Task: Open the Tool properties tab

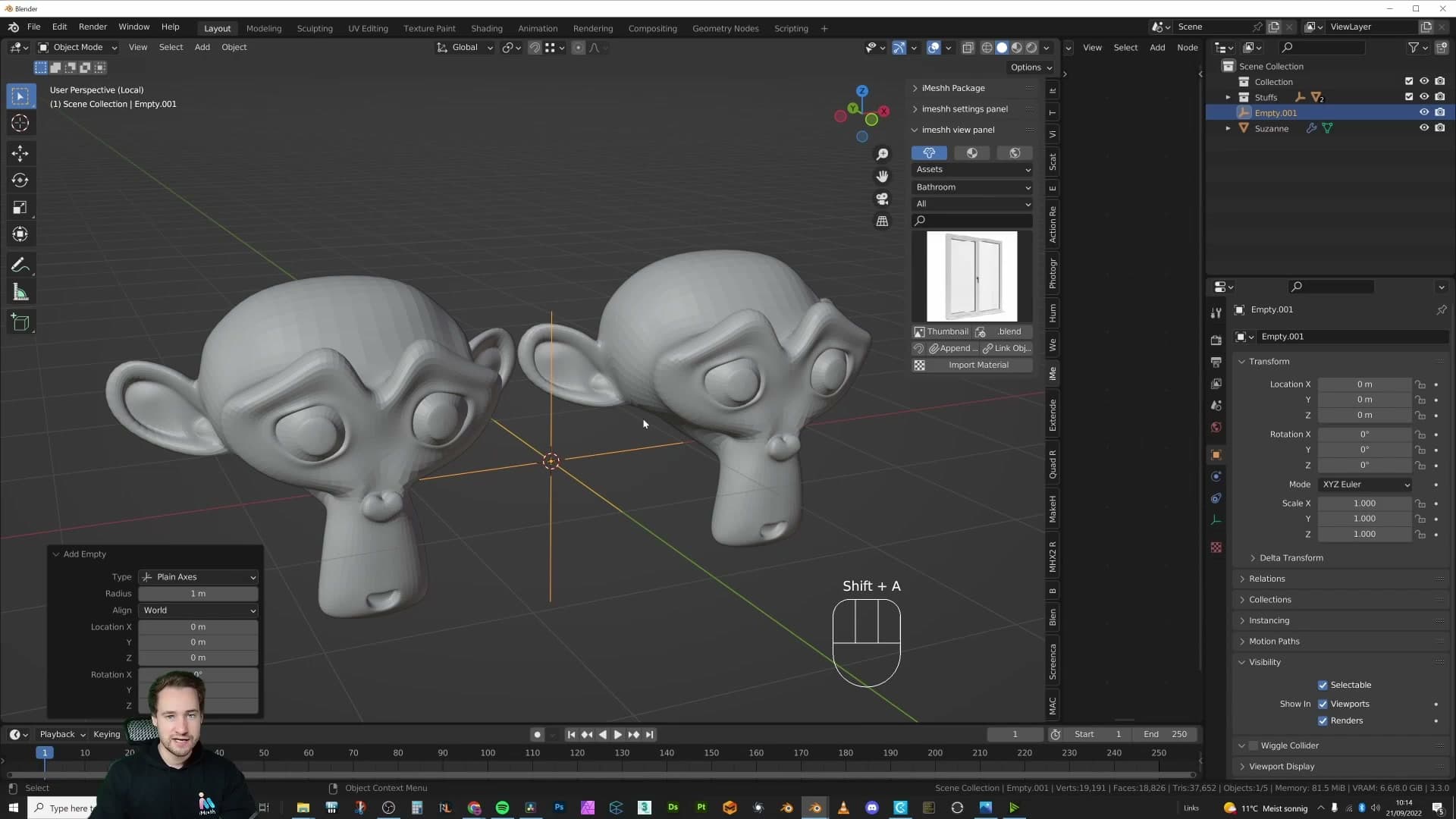Action: pyautogui.click(x=1216, y=312)
